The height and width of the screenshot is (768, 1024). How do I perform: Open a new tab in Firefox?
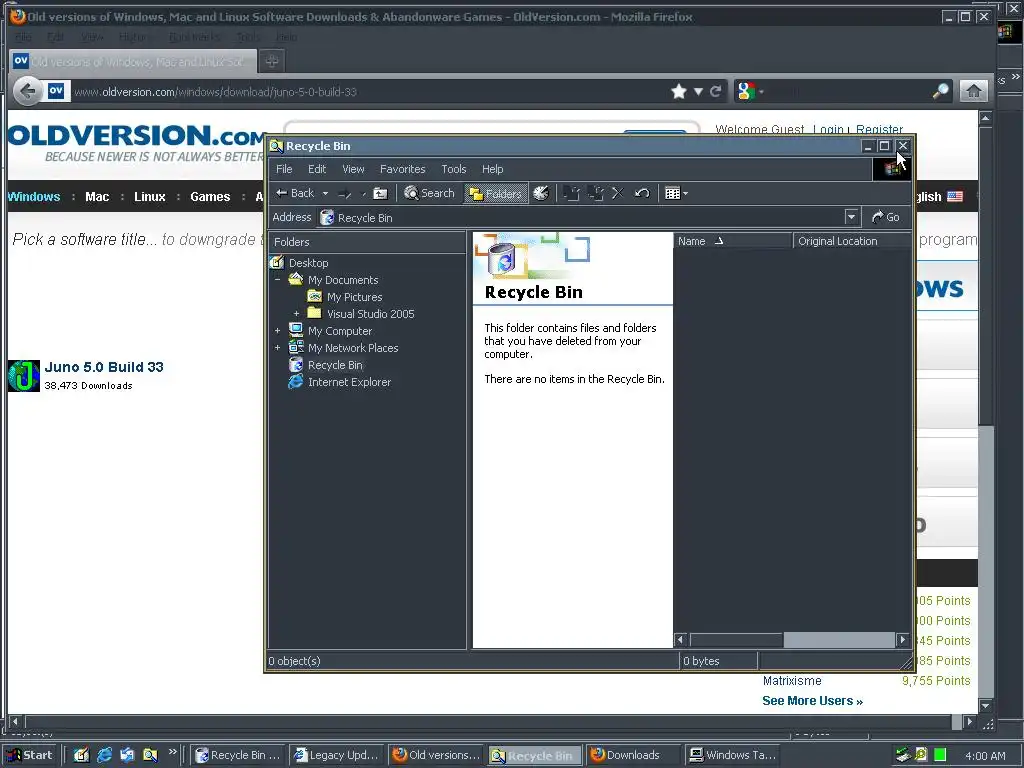click(x=272, y=61)
